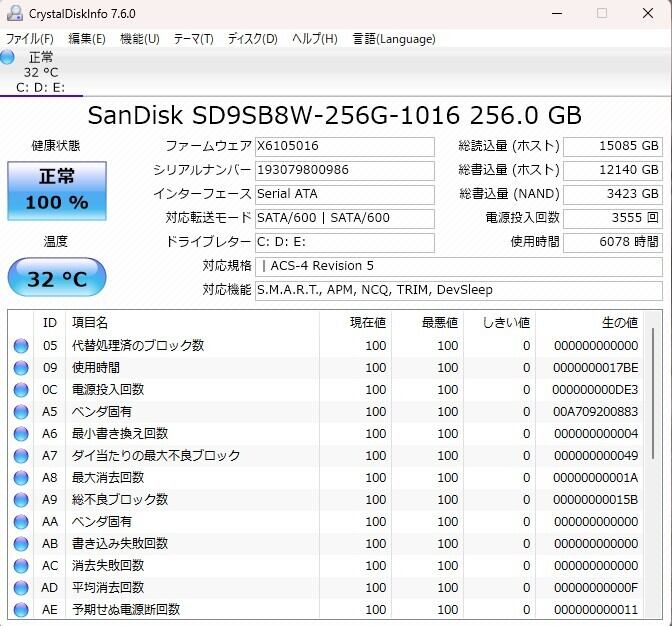Click the status orb for row AB 書き込み失敗回数

(21, 544)
